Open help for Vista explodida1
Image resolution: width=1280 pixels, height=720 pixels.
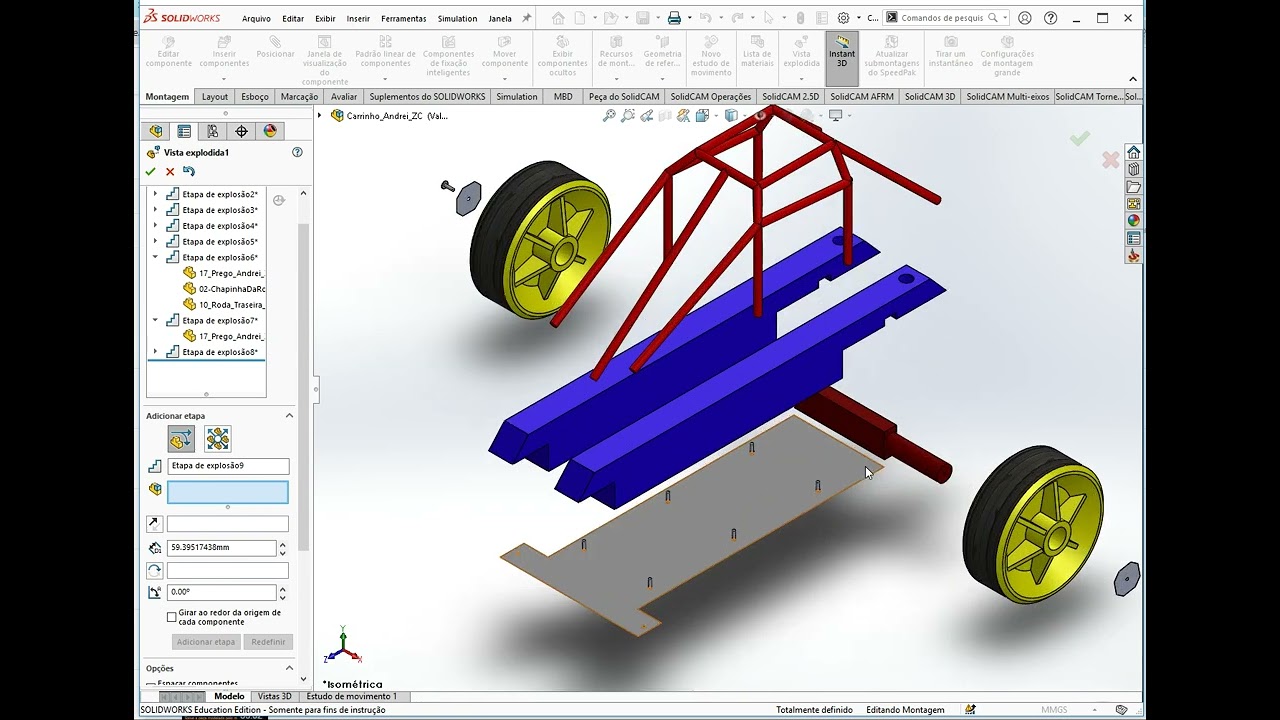297,152
